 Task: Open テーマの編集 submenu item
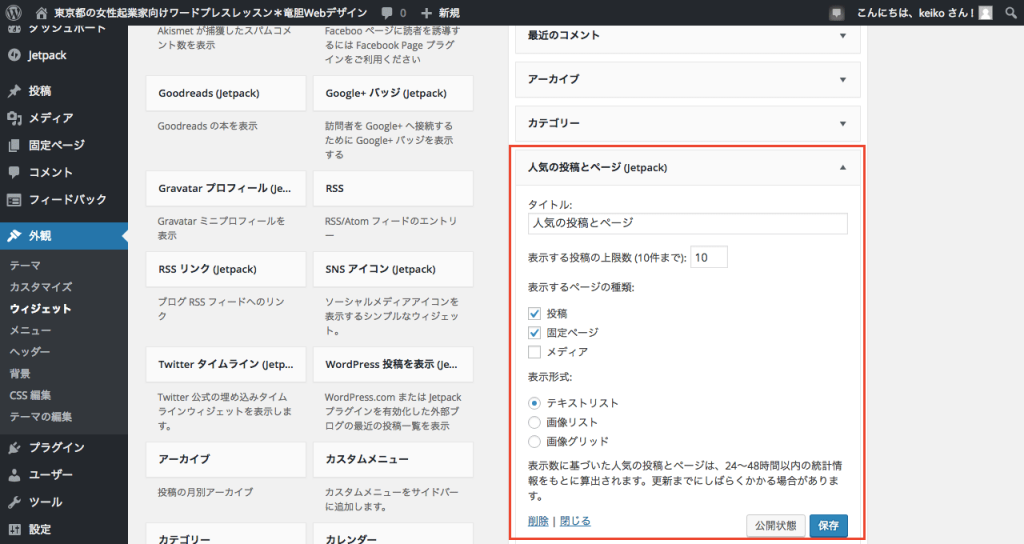point(40,416)
